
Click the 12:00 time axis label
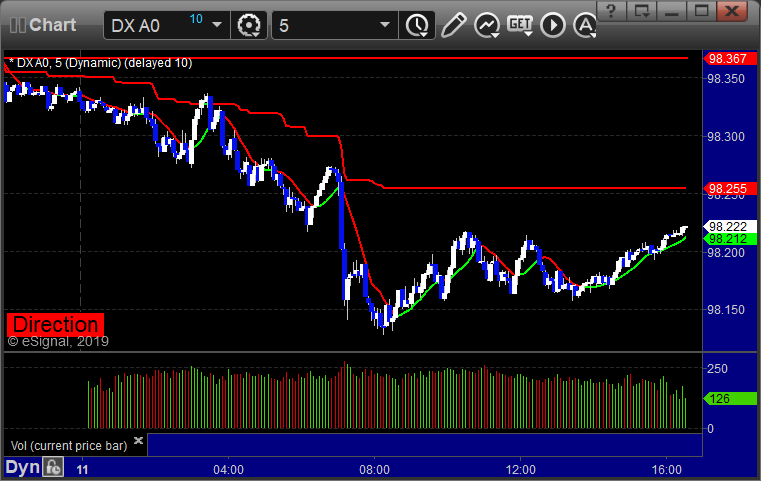pos(520,470)
